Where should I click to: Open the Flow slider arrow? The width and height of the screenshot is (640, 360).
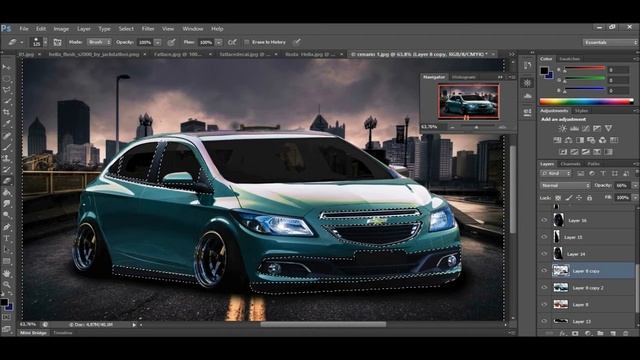(219, 42)
